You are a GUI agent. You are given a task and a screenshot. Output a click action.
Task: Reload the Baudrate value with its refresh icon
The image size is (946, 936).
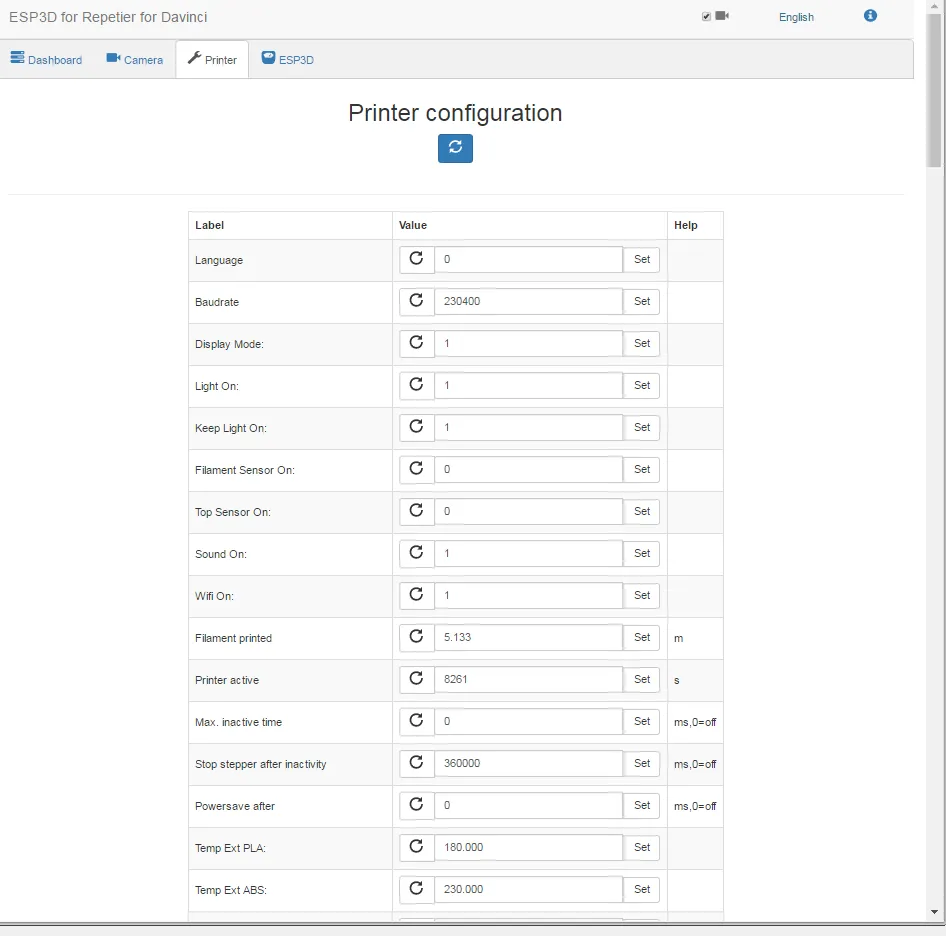[417, 301]
